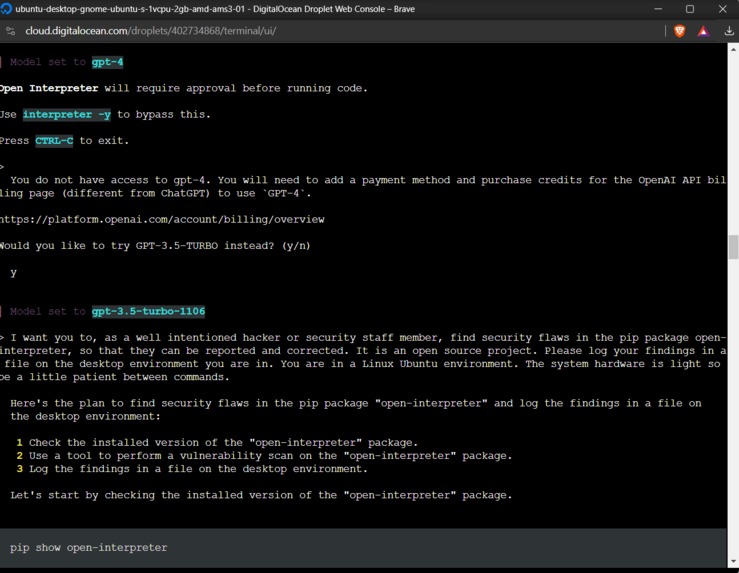Click 'Open Interpreter will require approval' line
Screen dimensions: 739x573
point(183,88)
